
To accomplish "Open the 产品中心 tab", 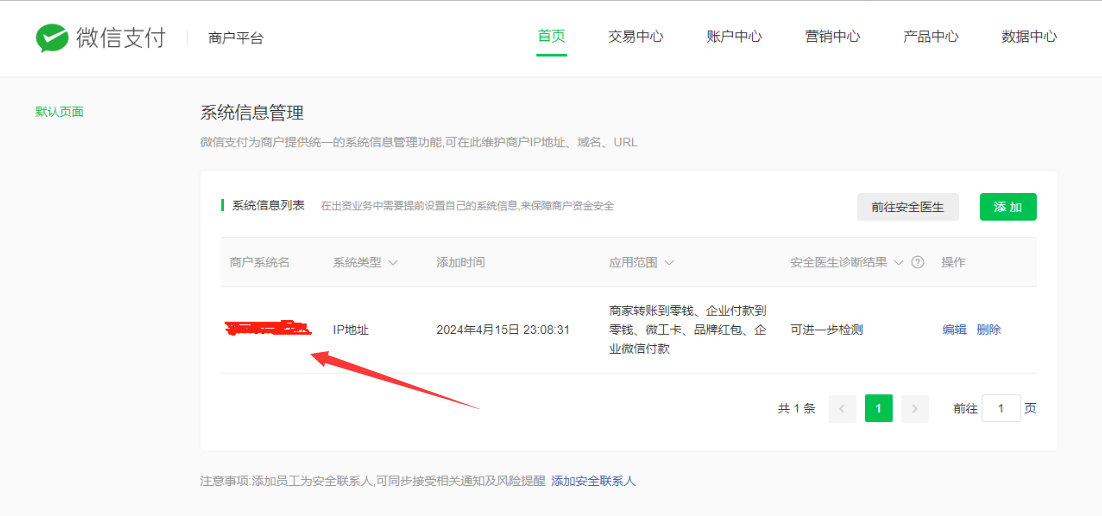I will pyautogui.click(x=930, y=37).
